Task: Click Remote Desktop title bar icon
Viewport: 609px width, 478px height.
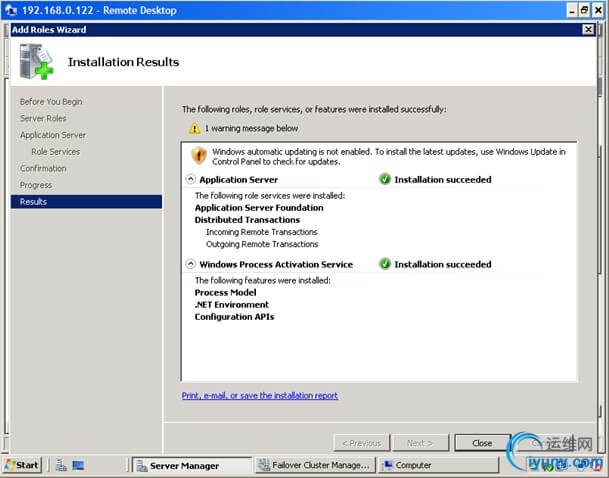Action: (x=11, y=10)
